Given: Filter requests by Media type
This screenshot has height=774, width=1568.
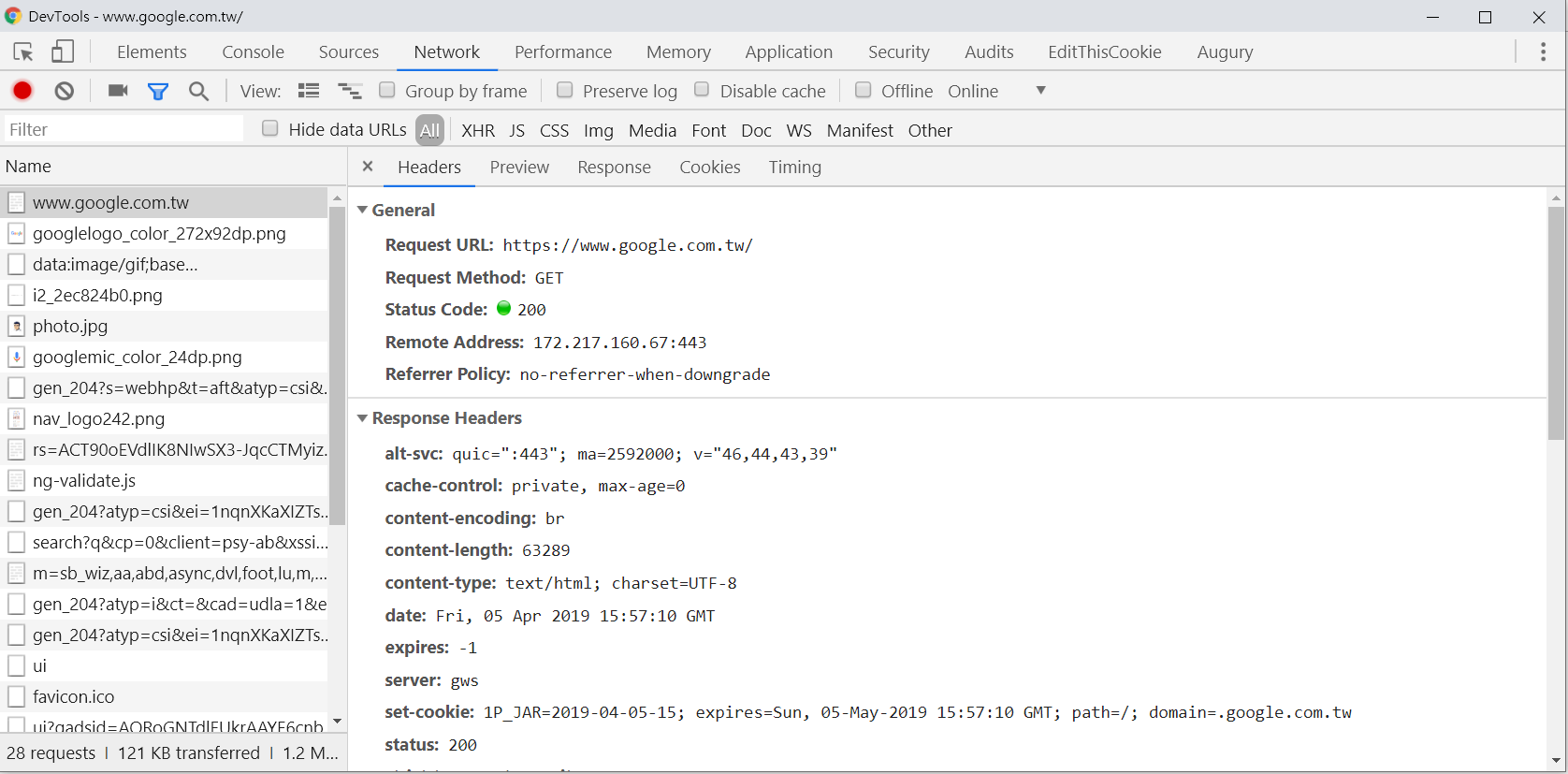Looking at the screenshot, I should 652,130.
